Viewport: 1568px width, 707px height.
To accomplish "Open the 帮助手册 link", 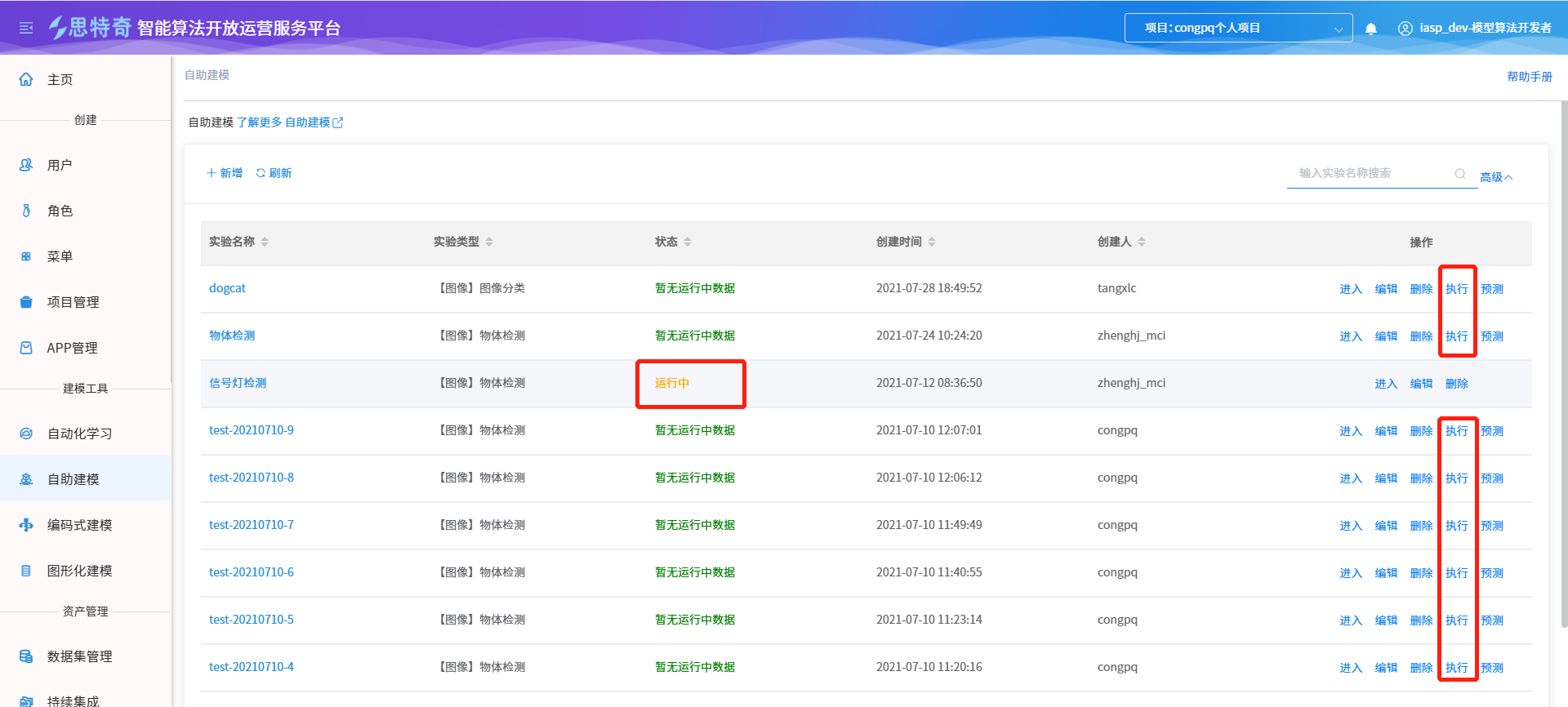I will (x=1530, y=77).
